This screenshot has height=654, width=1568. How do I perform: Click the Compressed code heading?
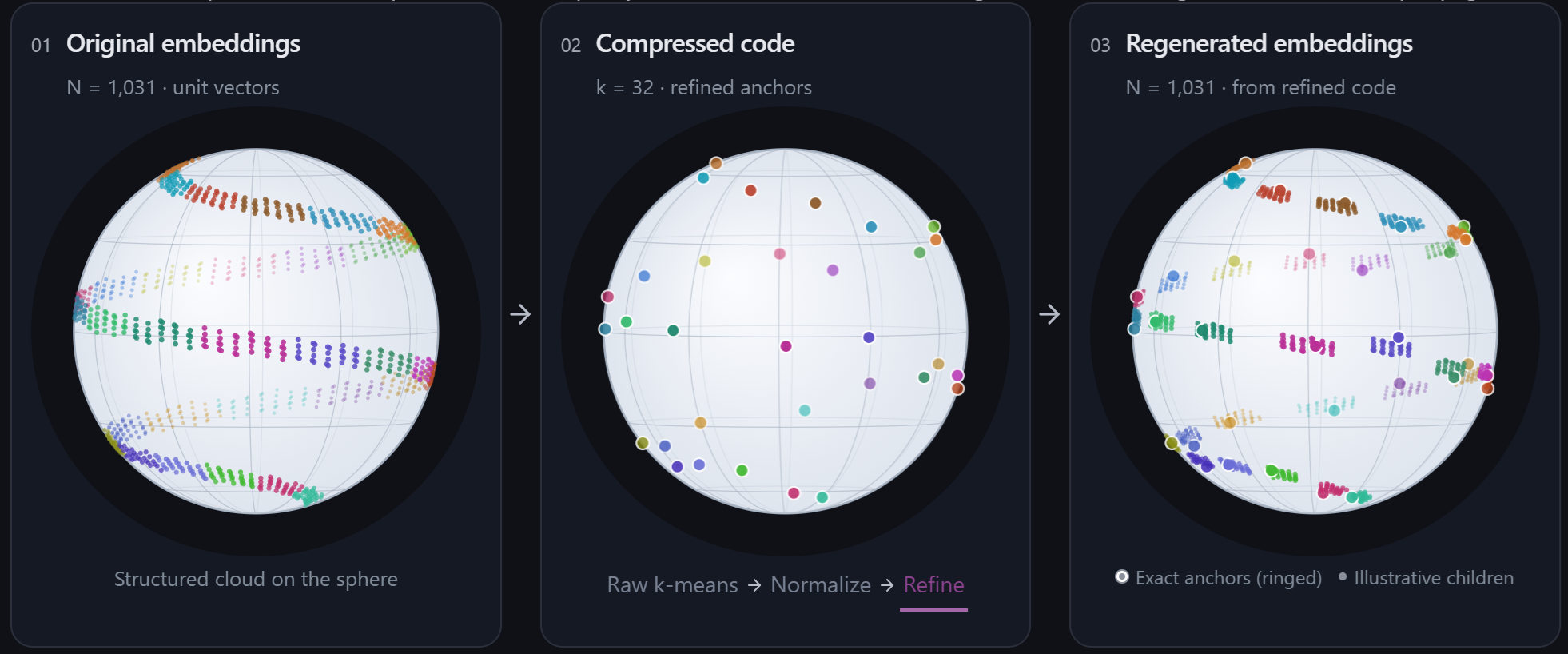point(695,43)
